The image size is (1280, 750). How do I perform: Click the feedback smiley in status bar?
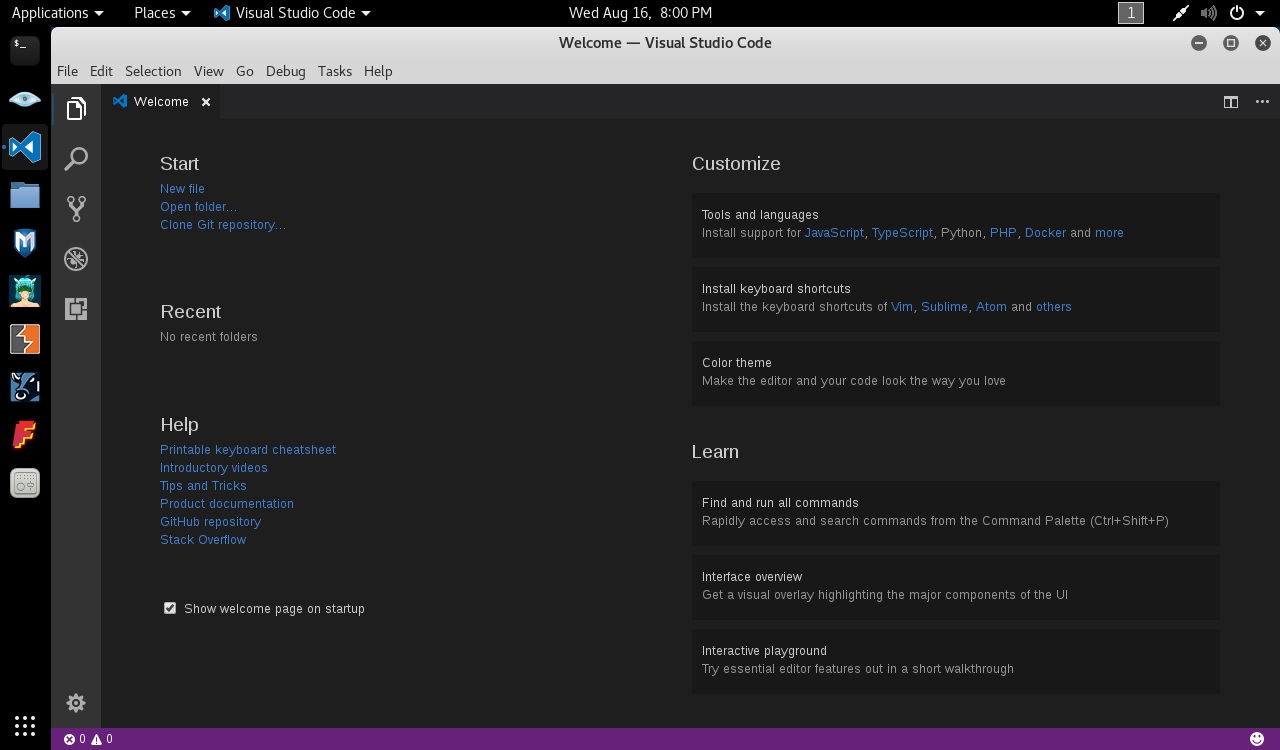[1257, 739]
